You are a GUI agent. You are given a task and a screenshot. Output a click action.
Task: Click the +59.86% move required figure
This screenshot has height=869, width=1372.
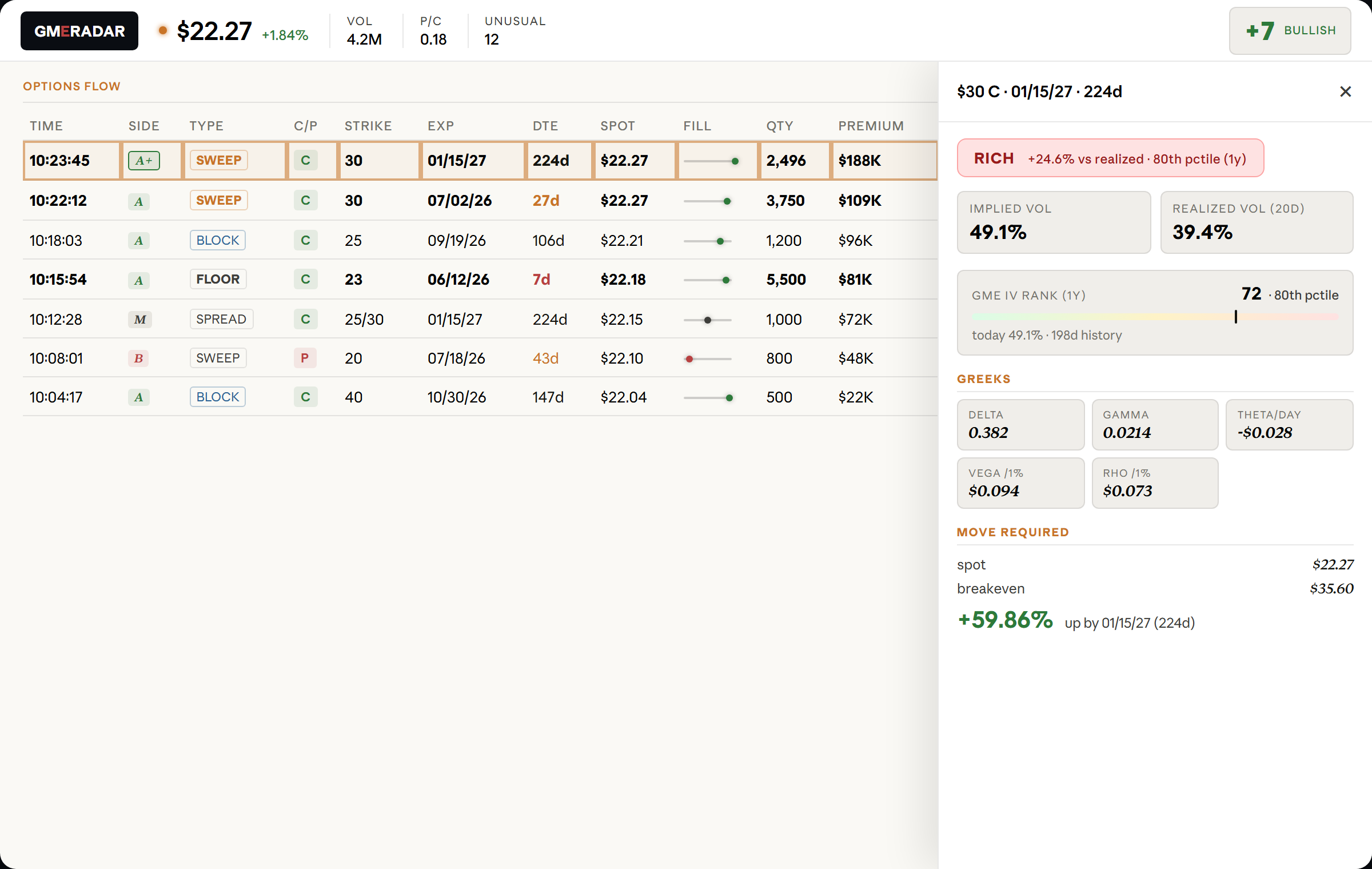tap(1005, 620)
